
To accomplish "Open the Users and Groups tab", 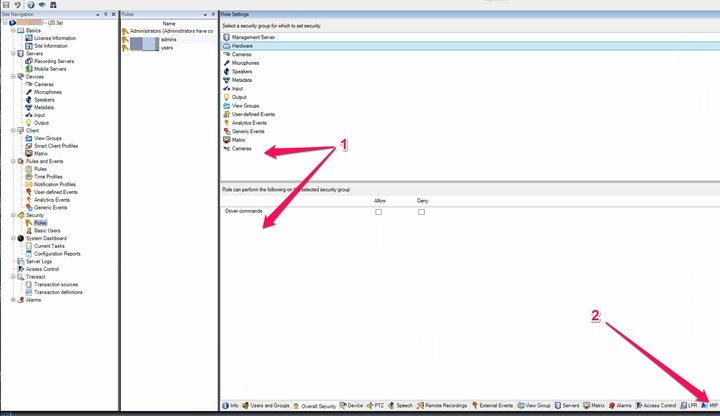I will 267,405.
